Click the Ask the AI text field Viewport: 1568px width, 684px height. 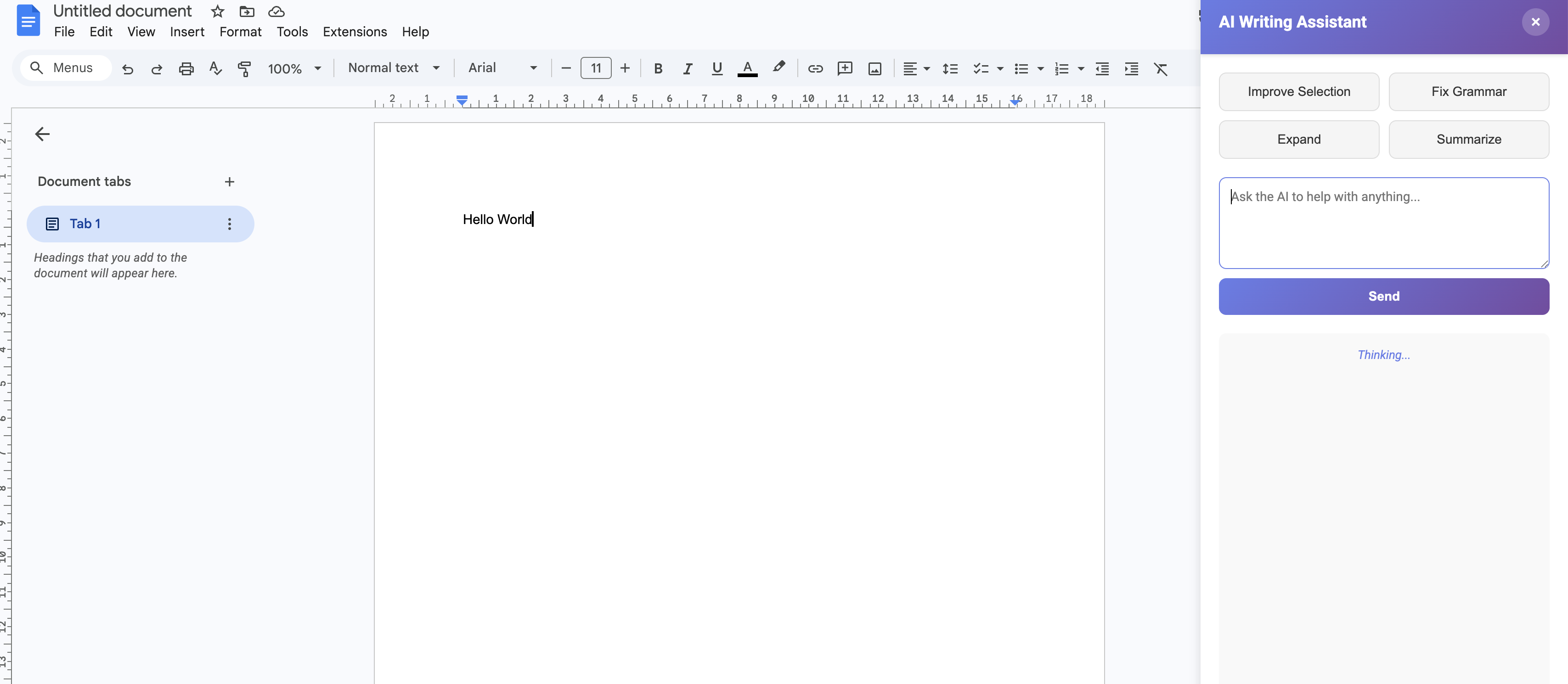pyautogui.click(x=1383, y=223)
